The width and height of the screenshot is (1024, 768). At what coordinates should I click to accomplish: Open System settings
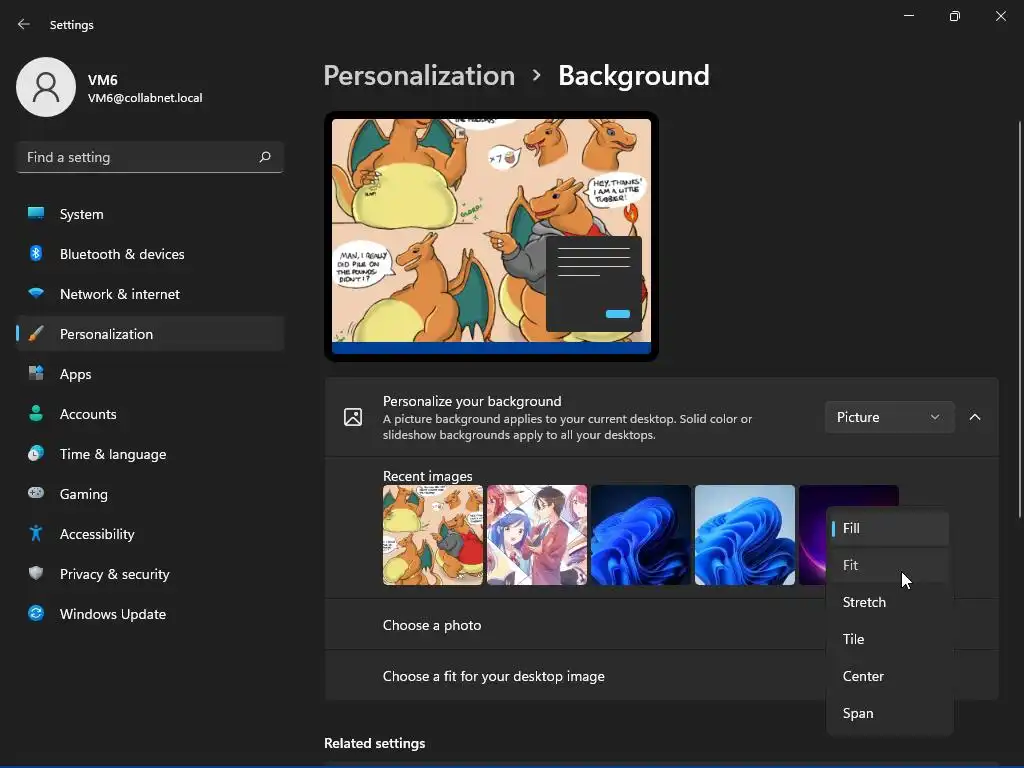(x=150, y=214)
